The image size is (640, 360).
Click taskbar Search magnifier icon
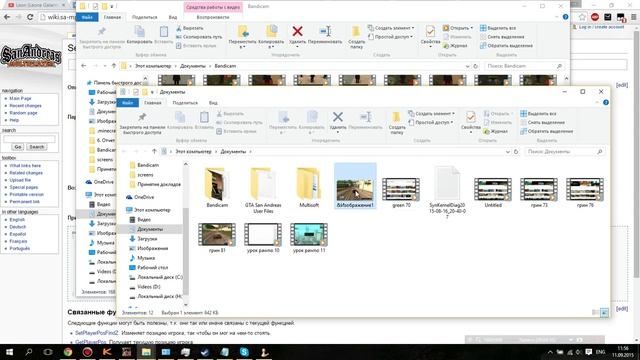[29, 352]
